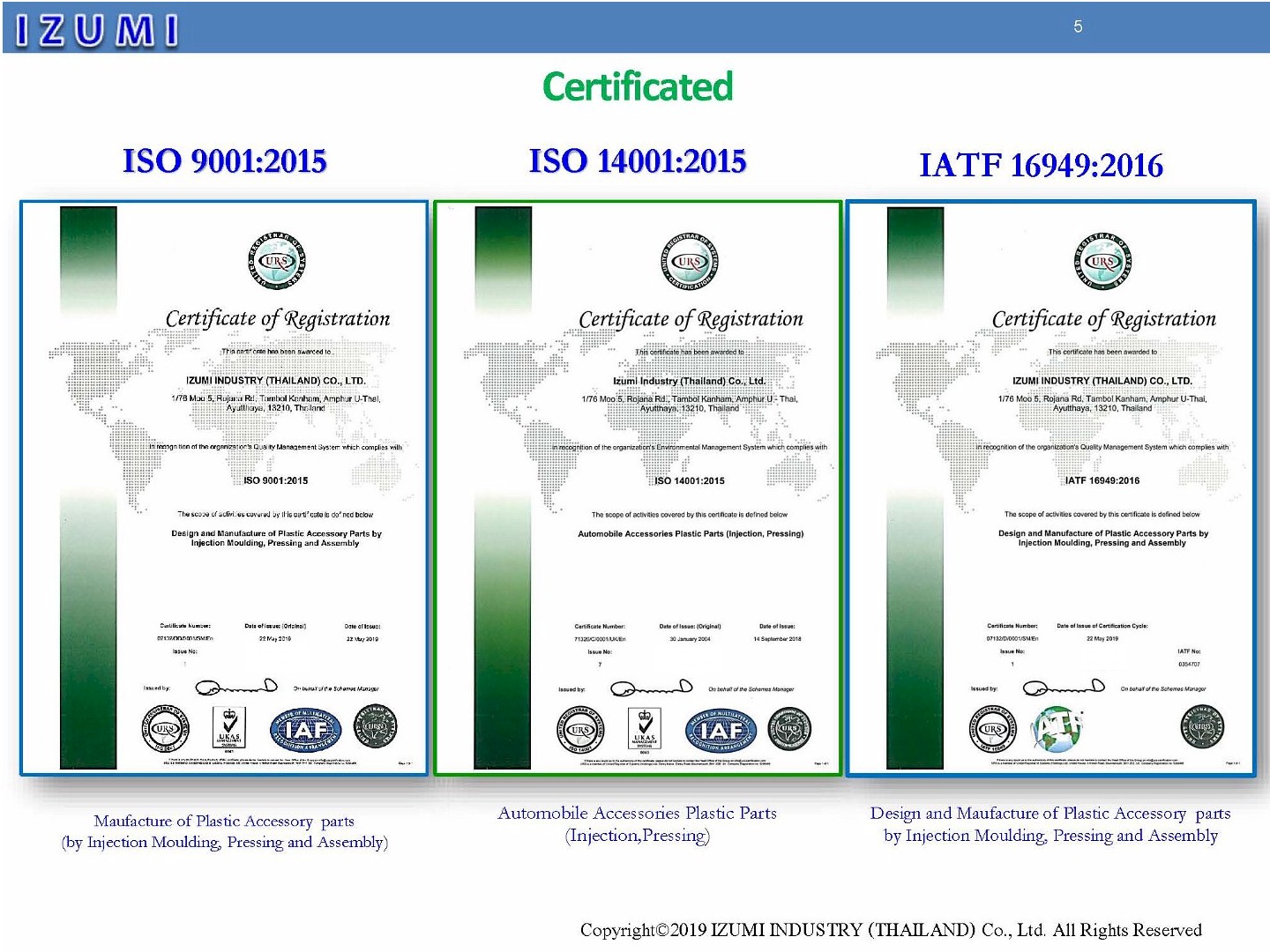Click URS top seal on ISO 9001 certificate
Image resolution: width=1270 pixels, height=952 pixels.
(x=276, y=261)
